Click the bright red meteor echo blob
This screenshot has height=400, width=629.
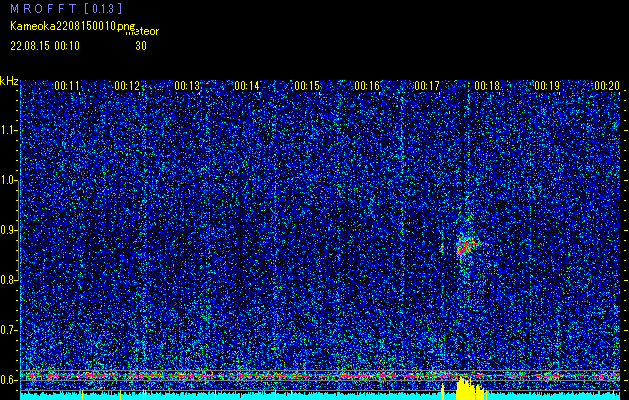click(x=465, y=246)
